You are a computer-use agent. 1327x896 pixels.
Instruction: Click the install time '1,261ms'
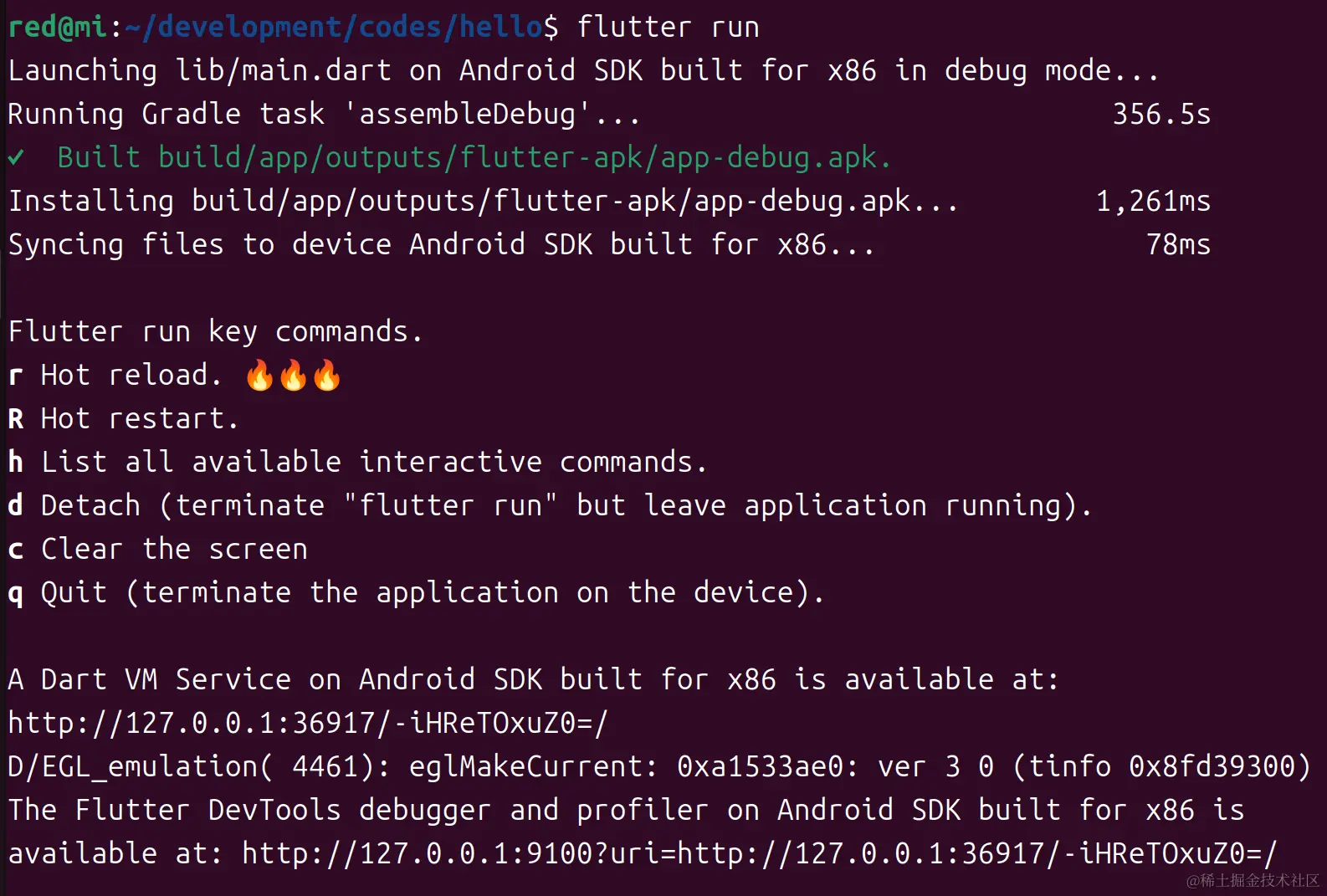[1153, 201]
